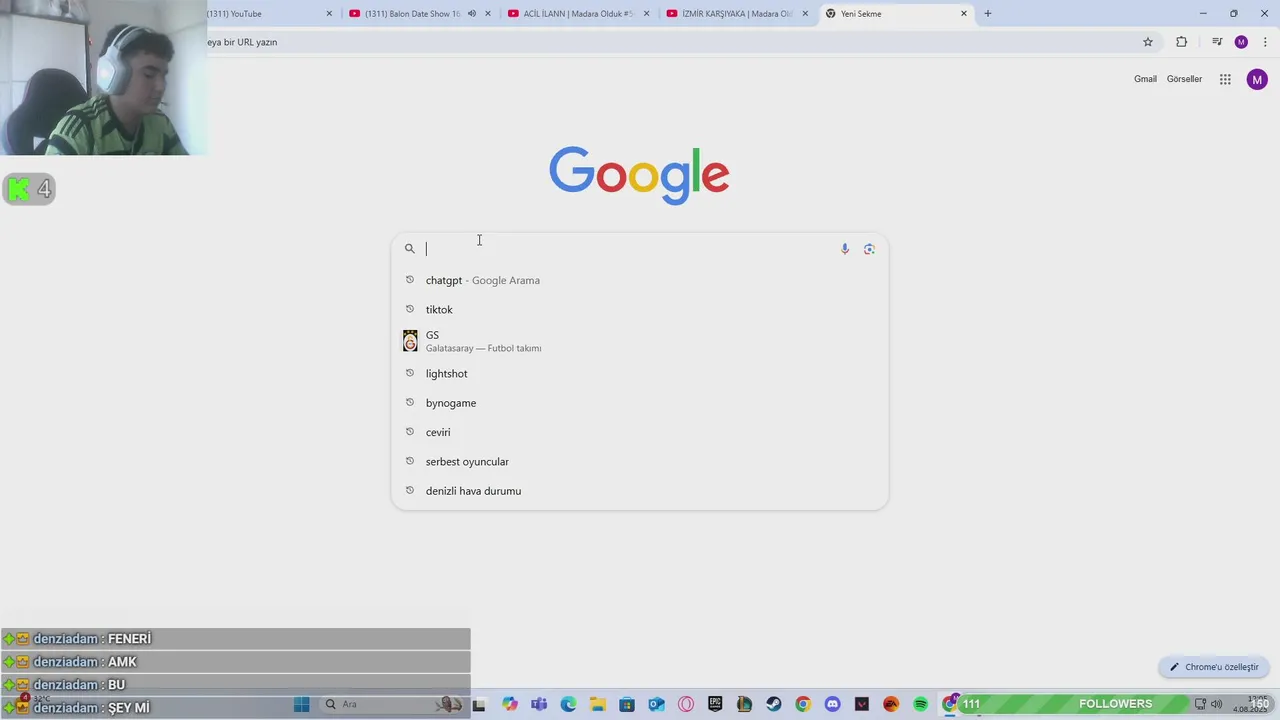Open Task View from the taskbar
Screen dimensions: 1280x720
click(479, 704)
